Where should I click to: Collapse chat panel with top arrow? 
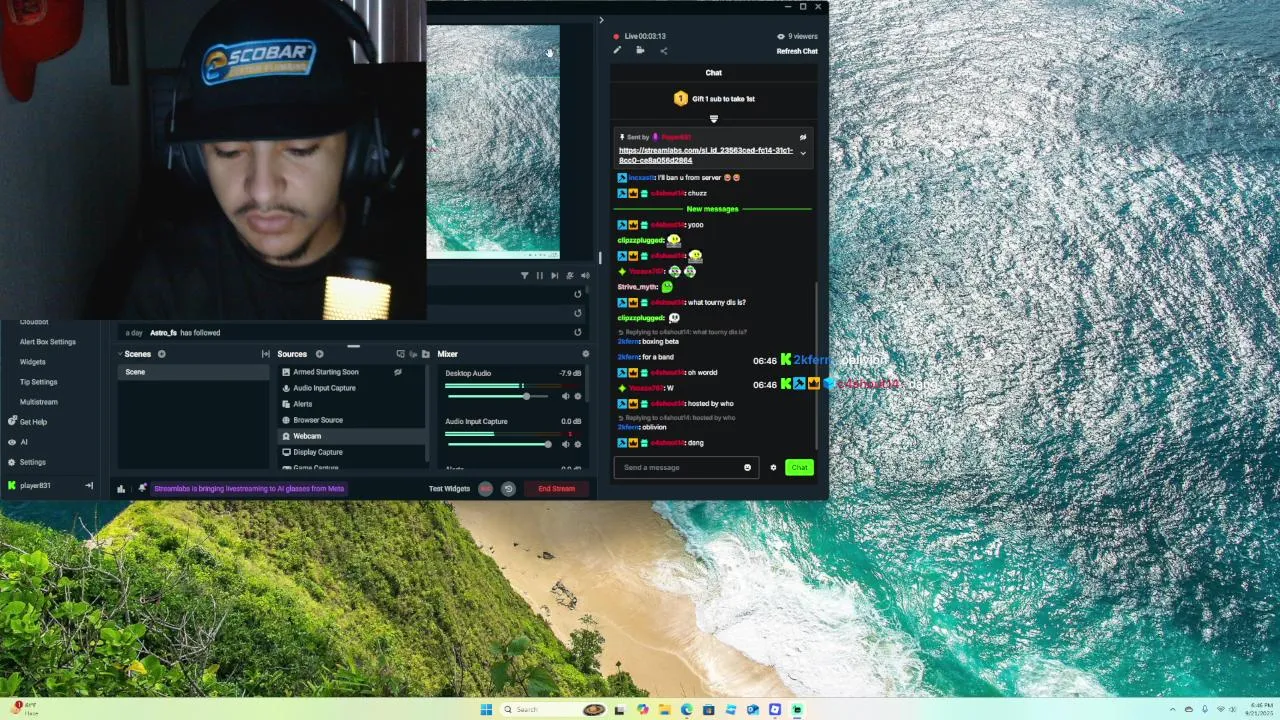pos(601,20)
